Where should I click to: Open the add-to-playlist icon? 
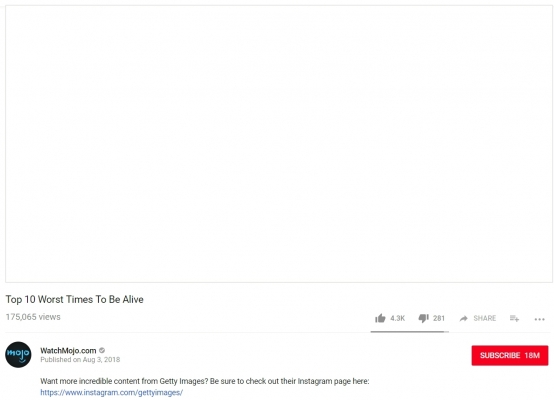514,319
